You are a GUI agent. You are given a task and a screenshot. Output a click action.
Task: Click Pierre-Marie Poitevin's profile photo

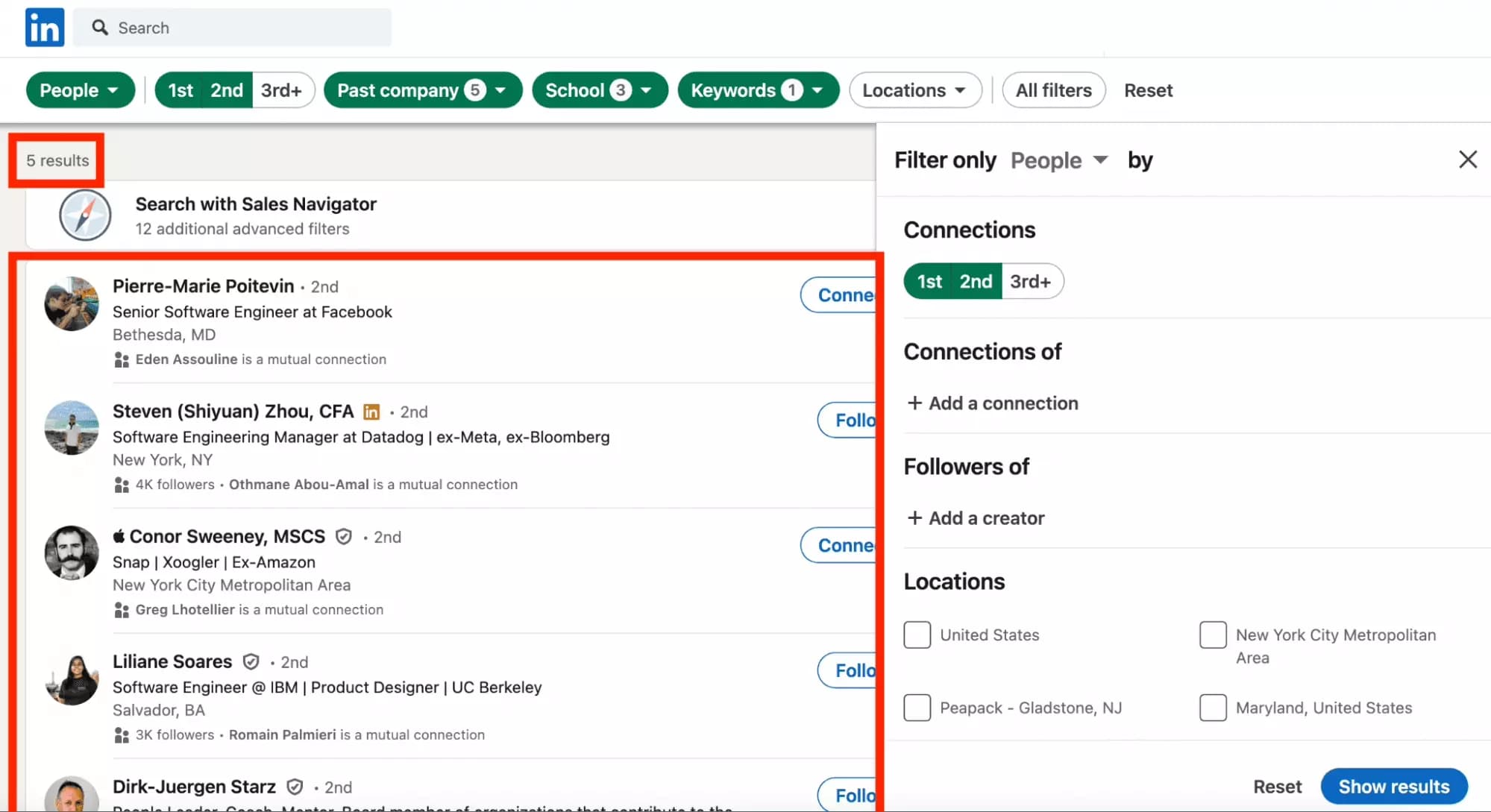[x=71, y=303]
